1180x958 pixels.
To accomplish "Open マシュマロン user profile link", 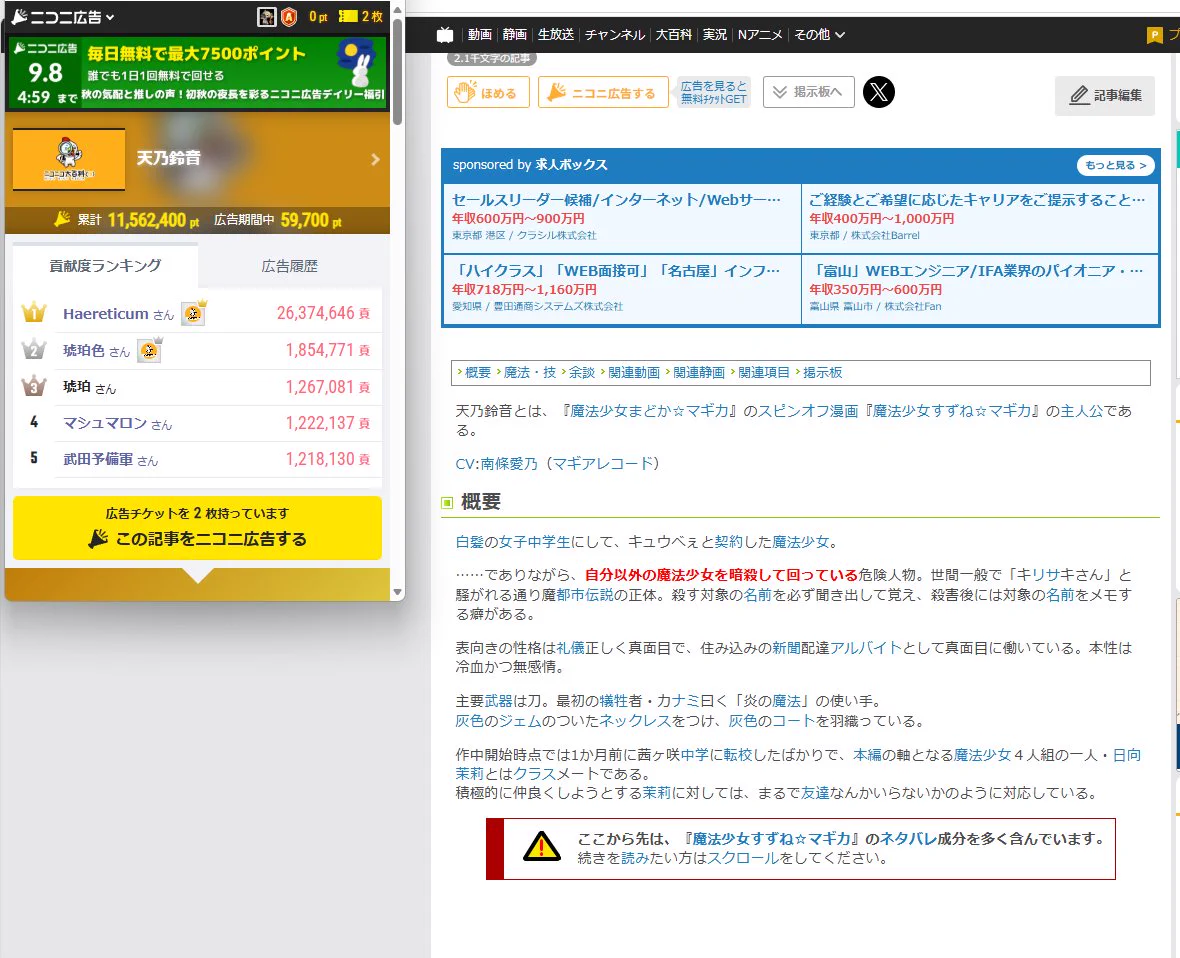I will tap(105, 423).
